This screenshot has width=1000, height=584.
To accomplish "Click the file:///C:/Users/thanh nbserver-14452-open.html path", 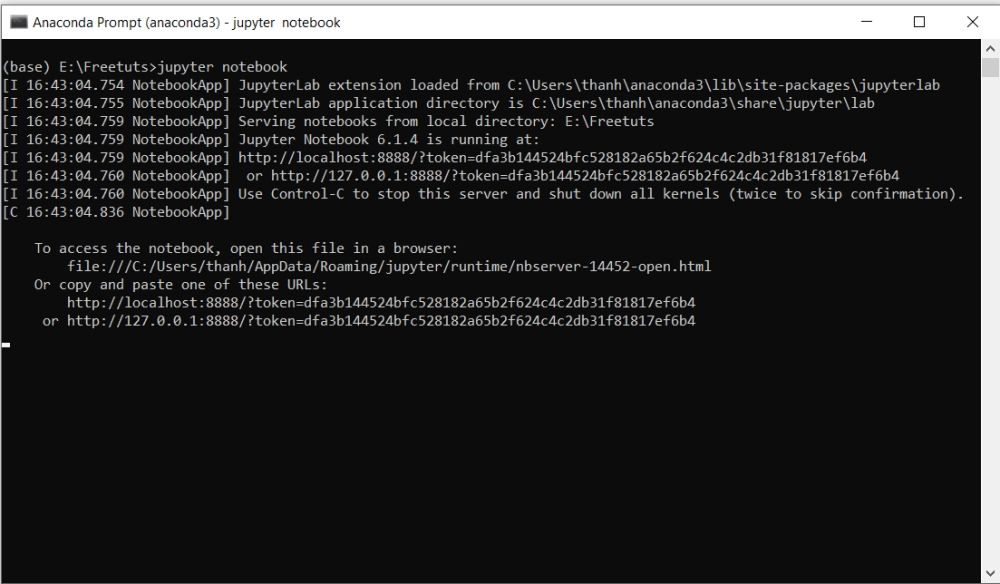I will (389, 266).
